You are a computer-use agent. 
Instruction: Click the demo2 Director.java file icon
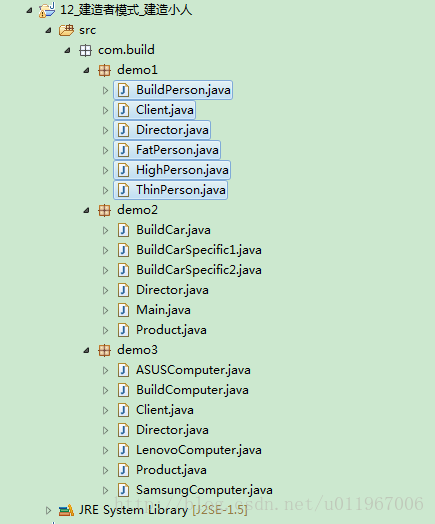[x=124, y=290]
